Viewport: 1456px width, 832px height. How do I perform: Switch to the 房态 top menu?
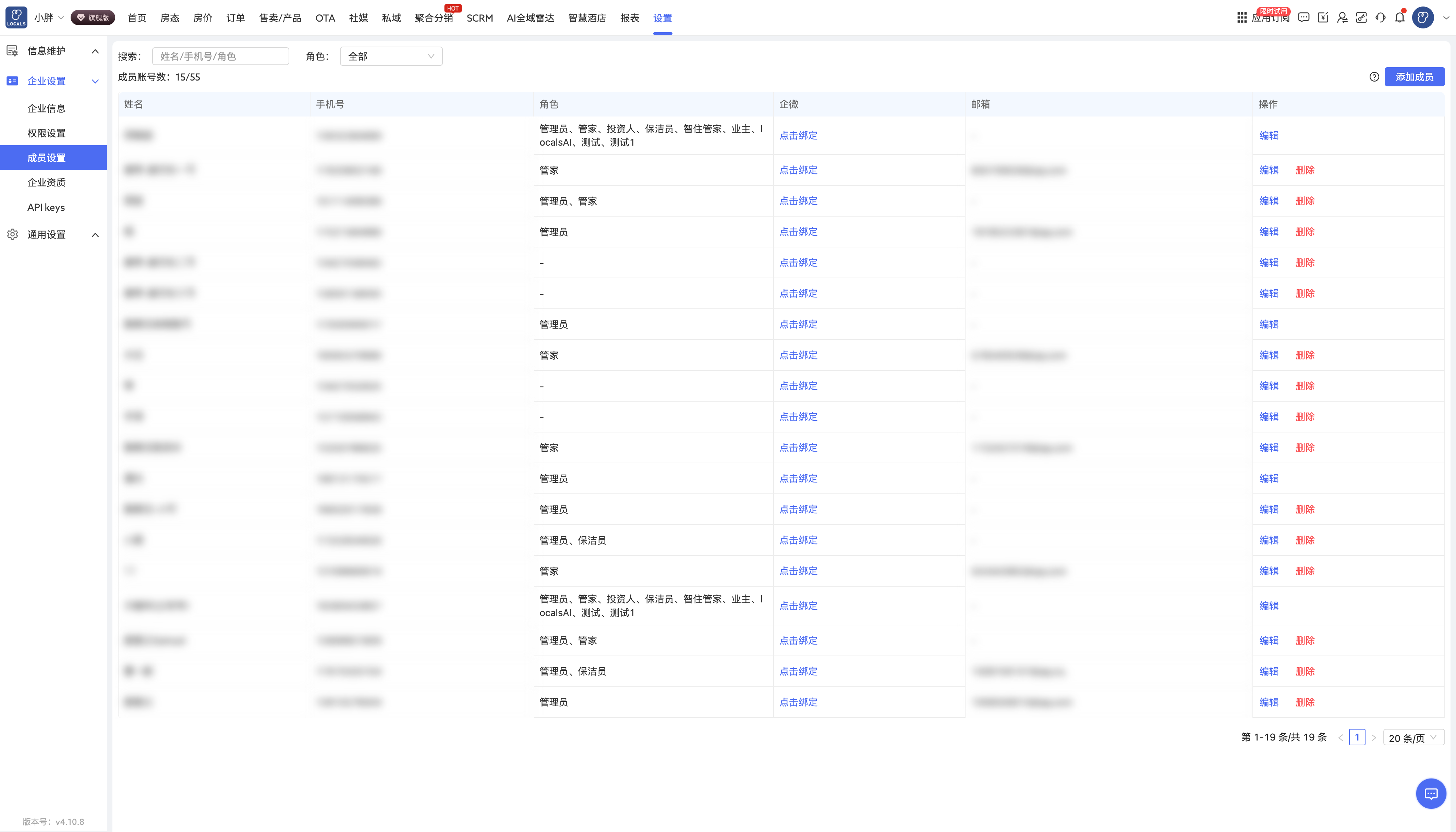(x=170, y=18)
